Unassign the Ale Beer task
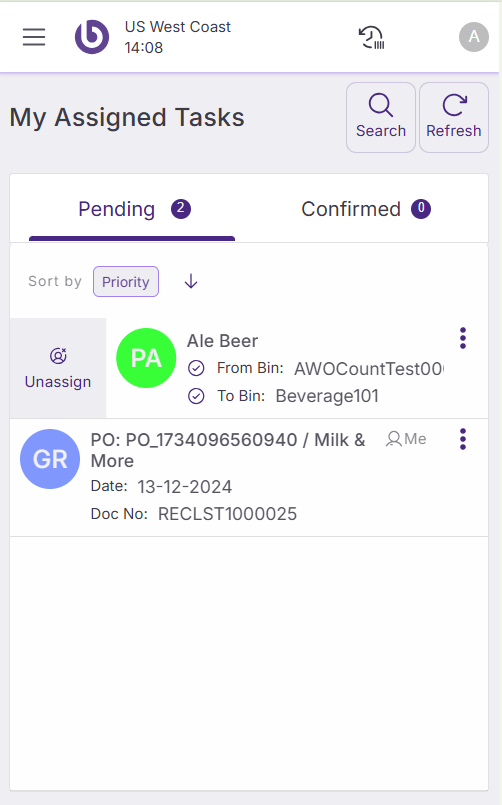The image size is (502, 805). pos(58,368)
